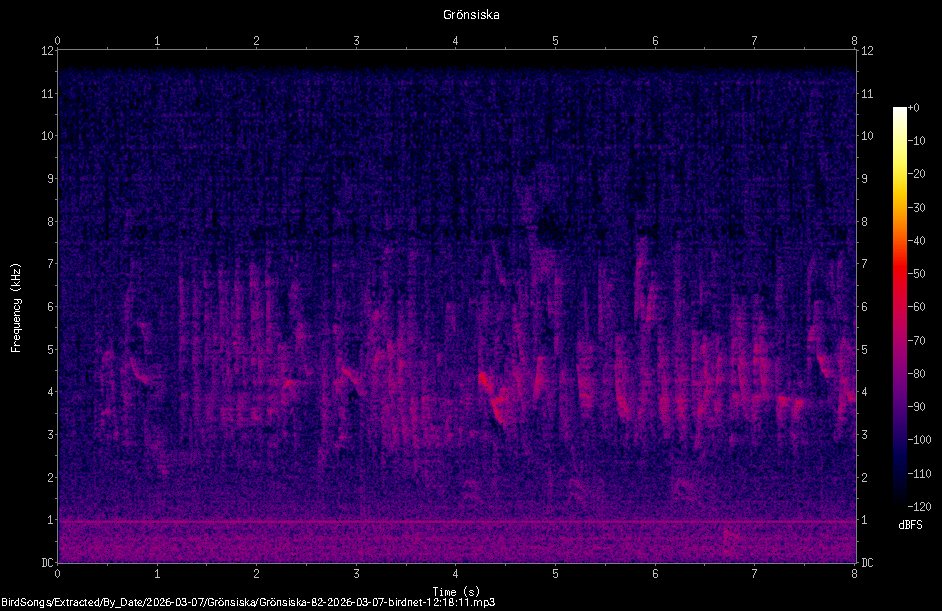Click the 5 kHz label on the left axis
Image resolution: width=942 pixels, height=611 pixels.
(50, 349)
